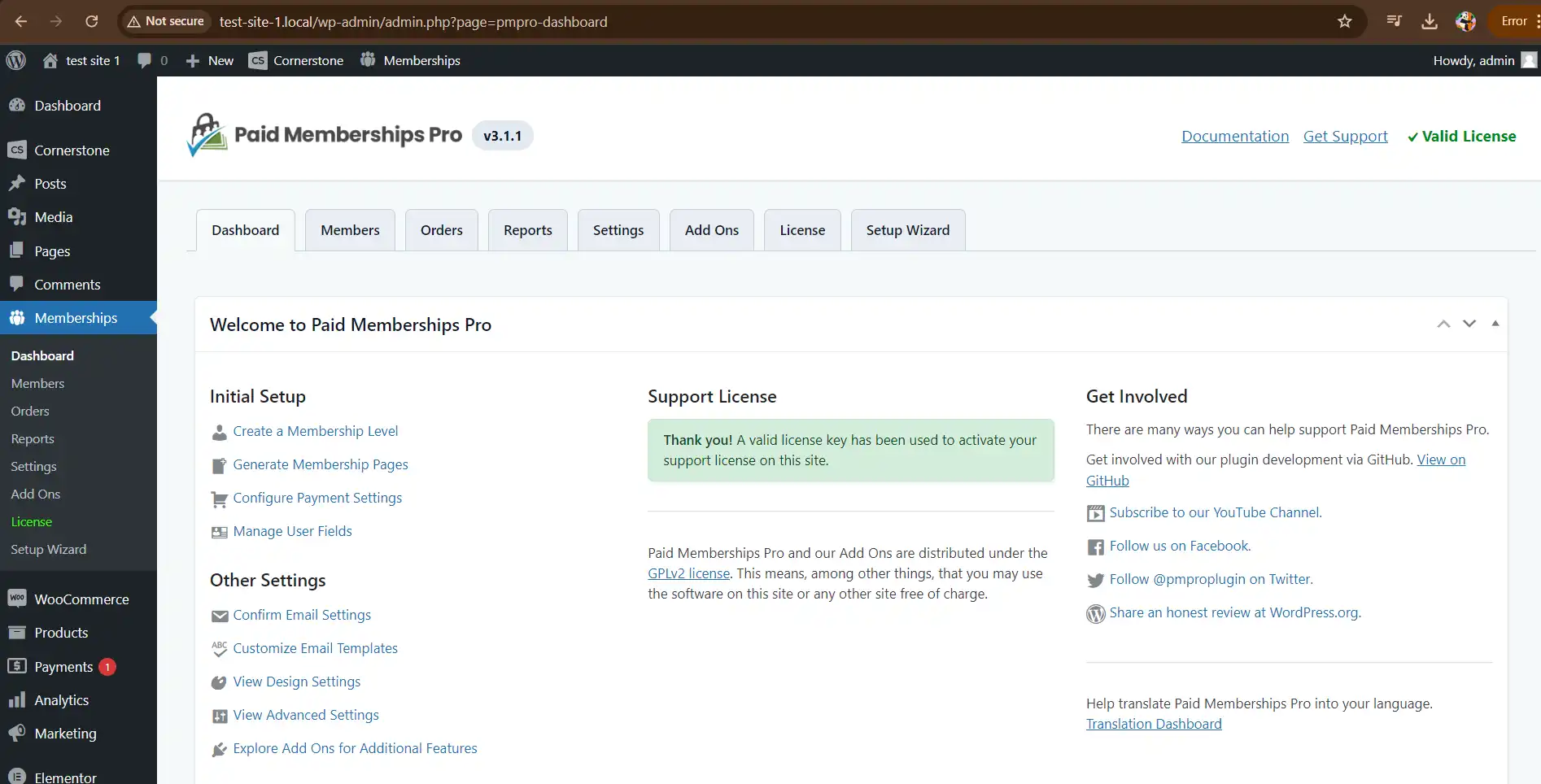Open Reports submenu item in sidebar

[33, 438]
